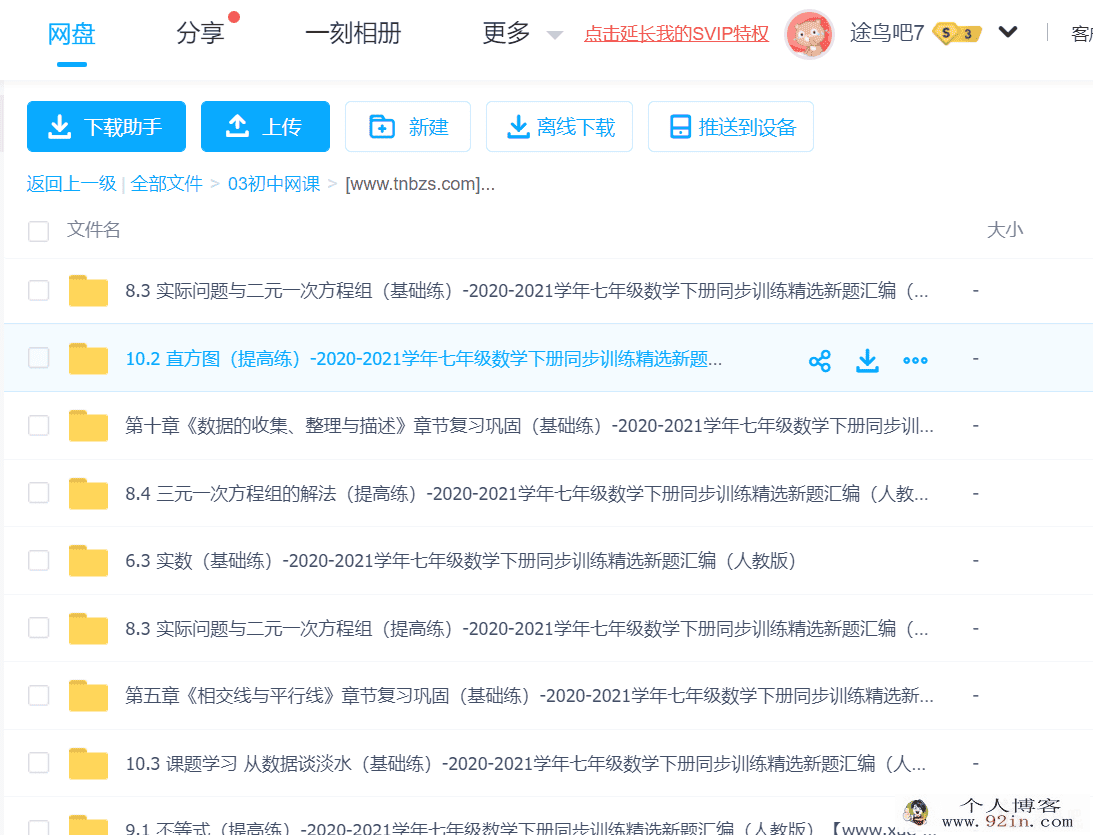The image size is (1093, 835).
Task: Sort by the 大小 column header
Action: 1004,230
